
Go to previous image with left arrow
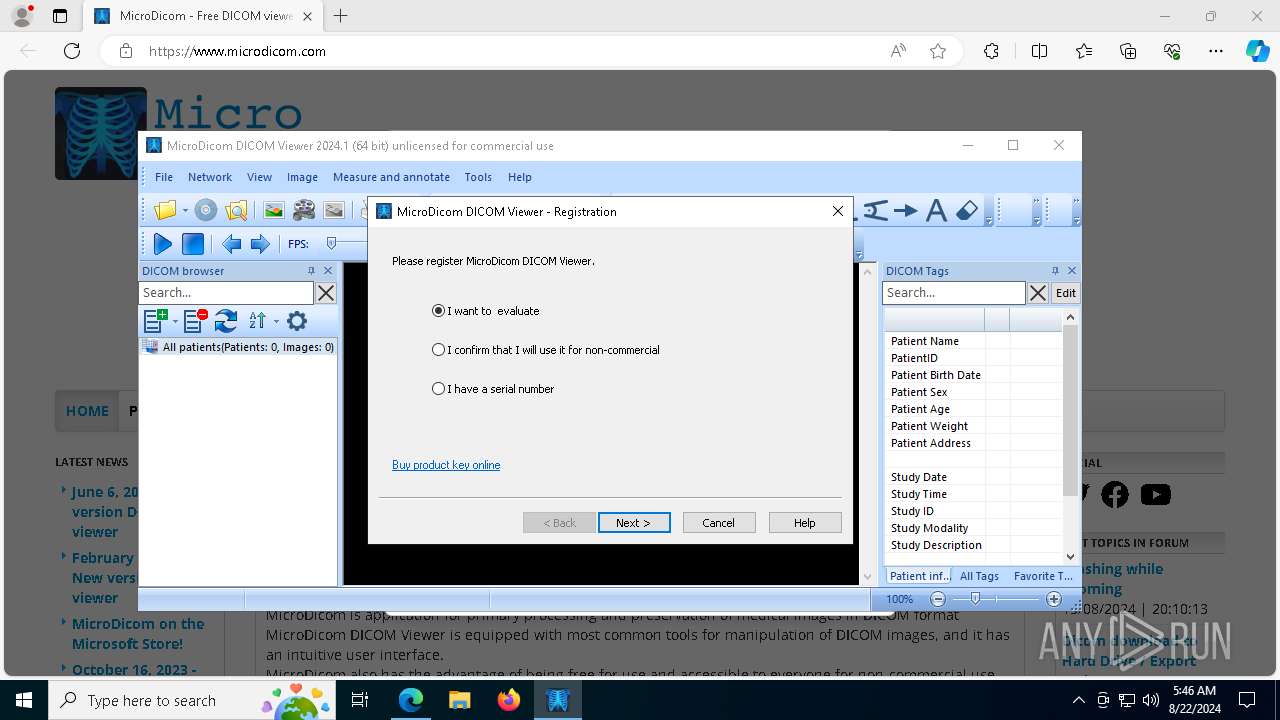(231, 243)
